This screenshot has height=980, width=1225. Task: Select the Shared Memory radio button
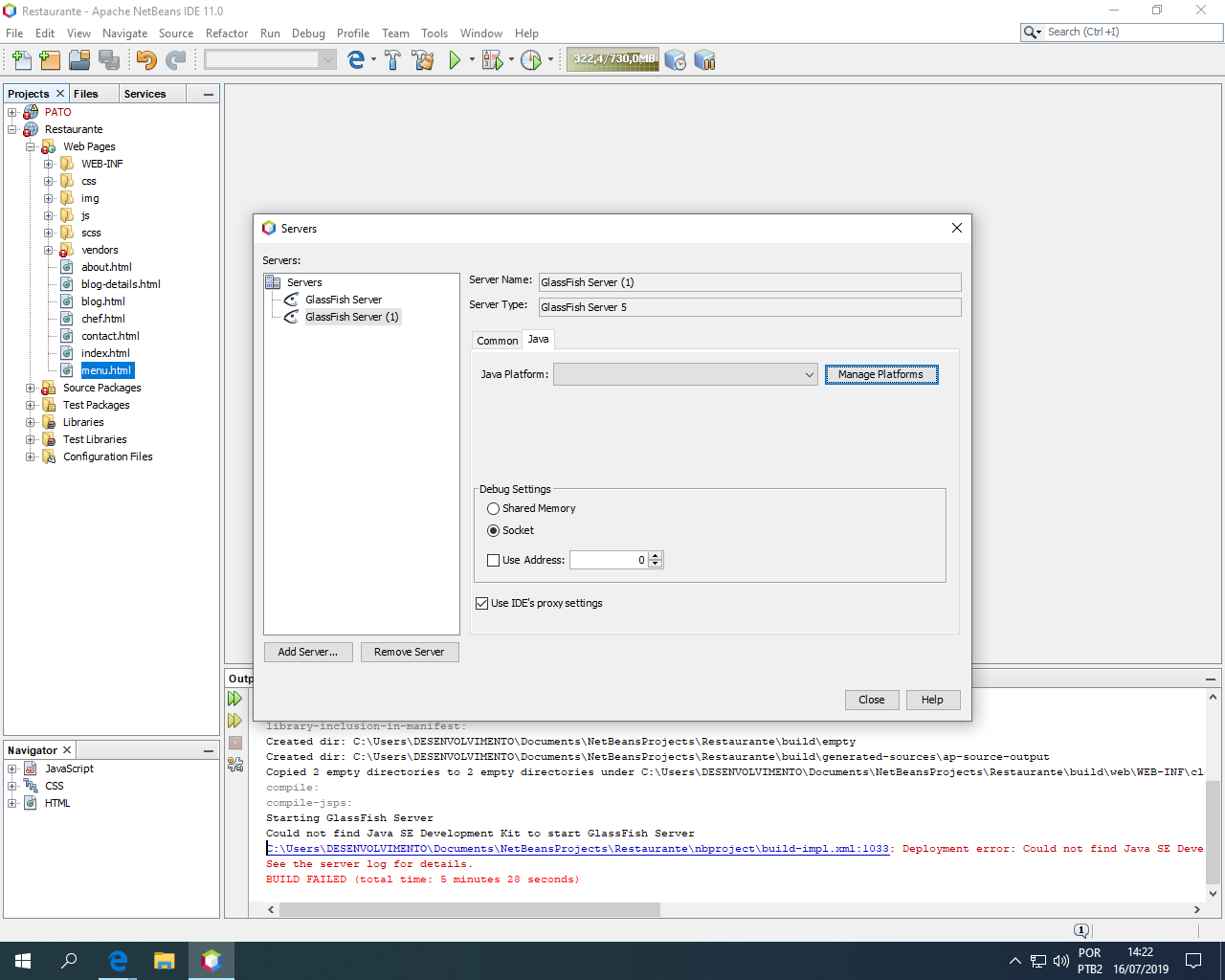[494, 509]
